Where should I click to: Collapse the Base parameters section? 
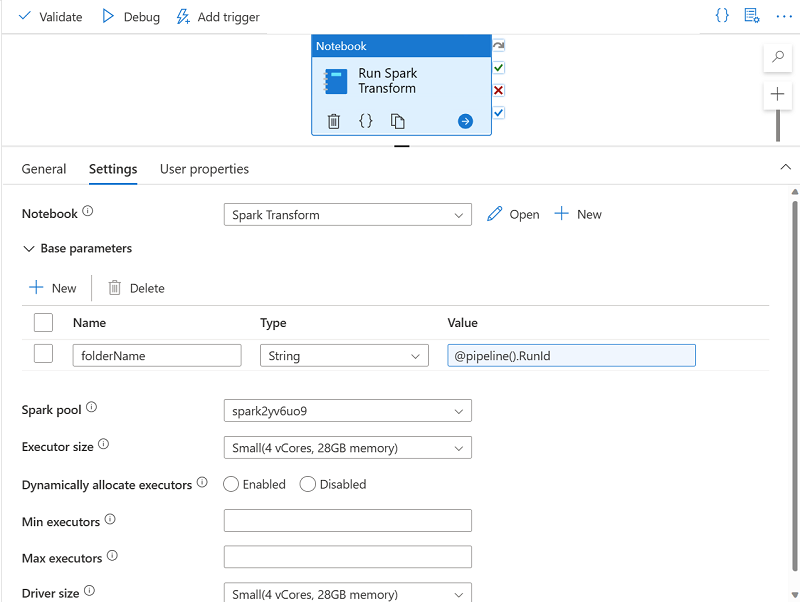coord(29,248)
